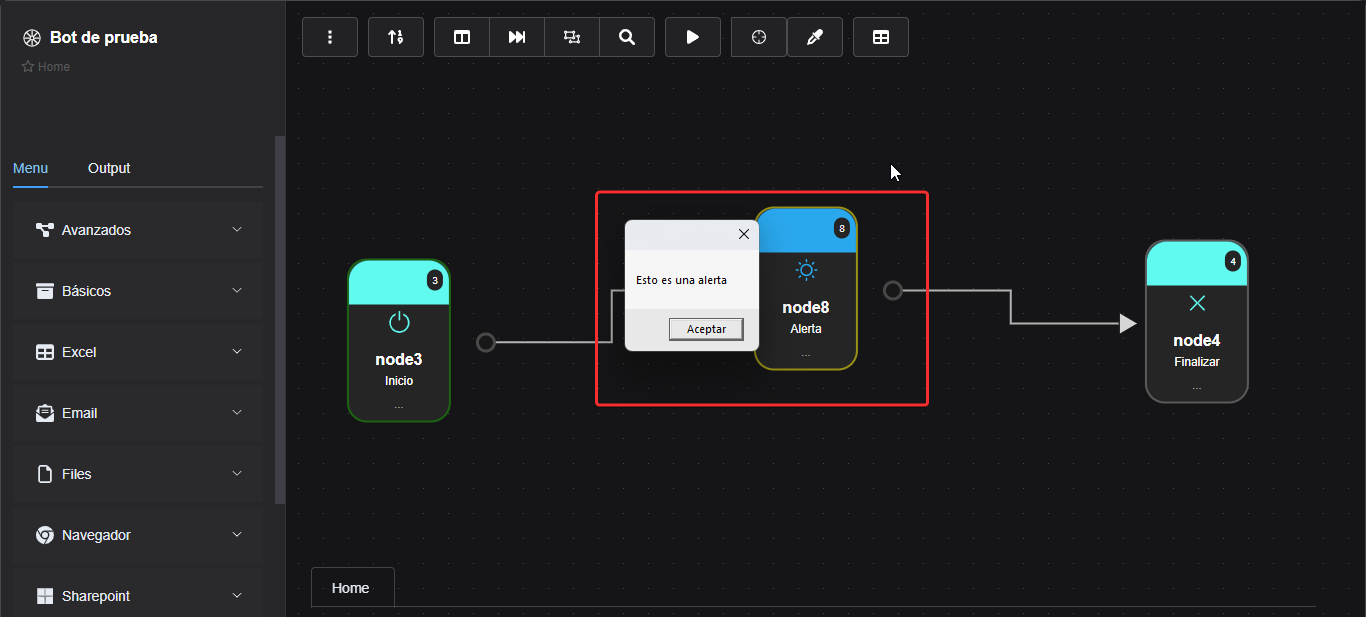Click the number 8 badge on node8

842,229
